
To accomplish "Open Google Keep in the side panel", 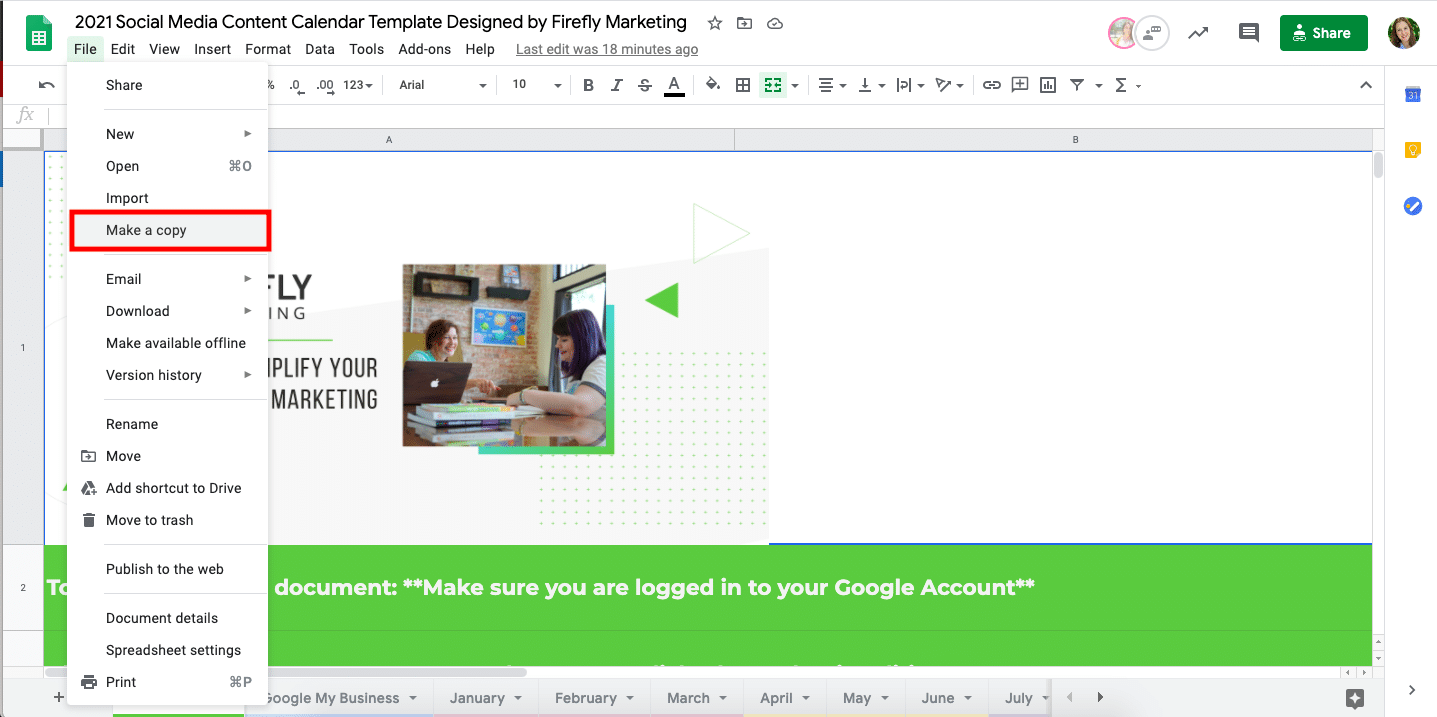I will pyautogui.click(x=1413, y=150).
